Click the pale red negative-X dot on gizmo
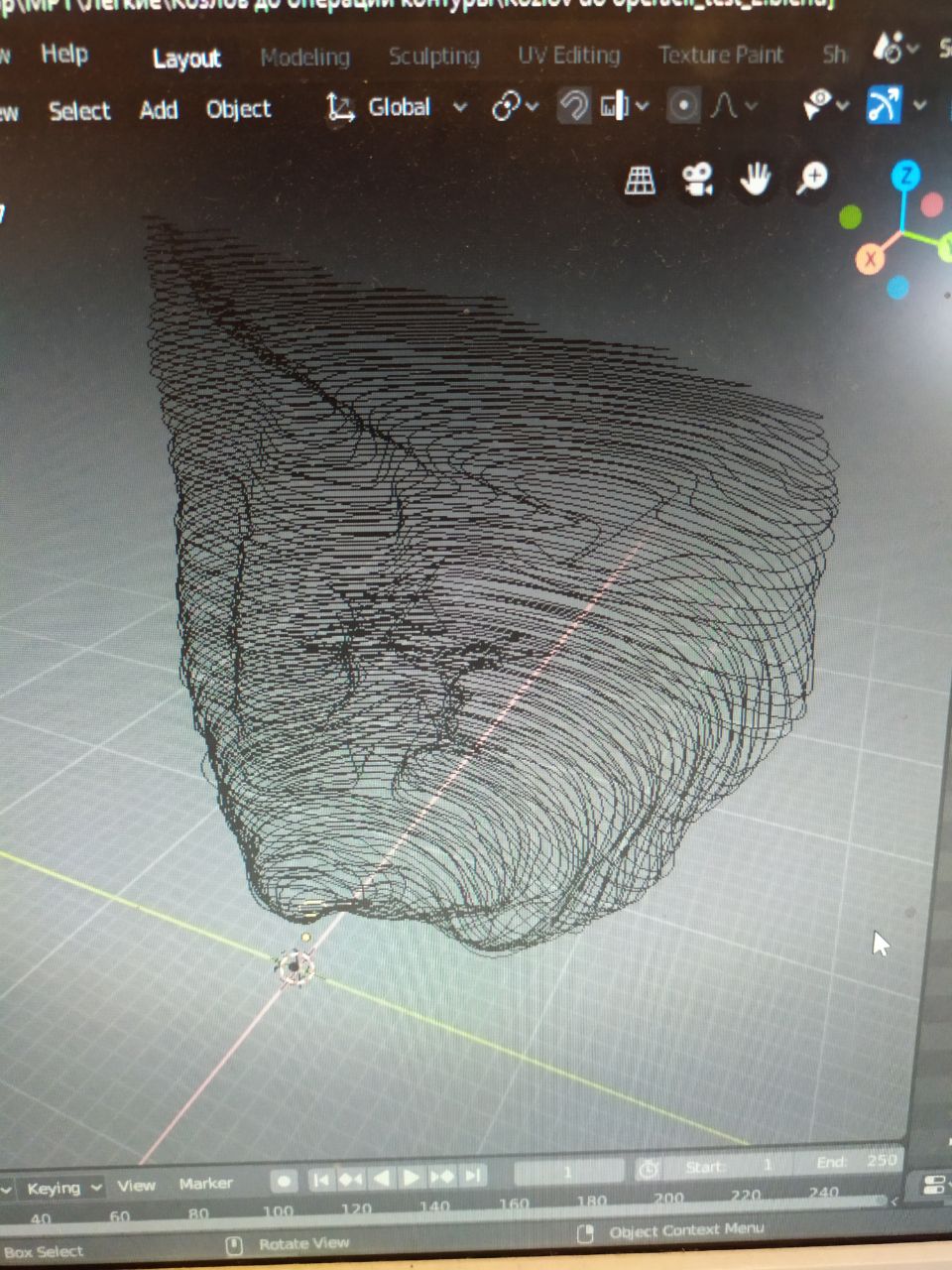952x1270 pixels. tap(932, 205)
